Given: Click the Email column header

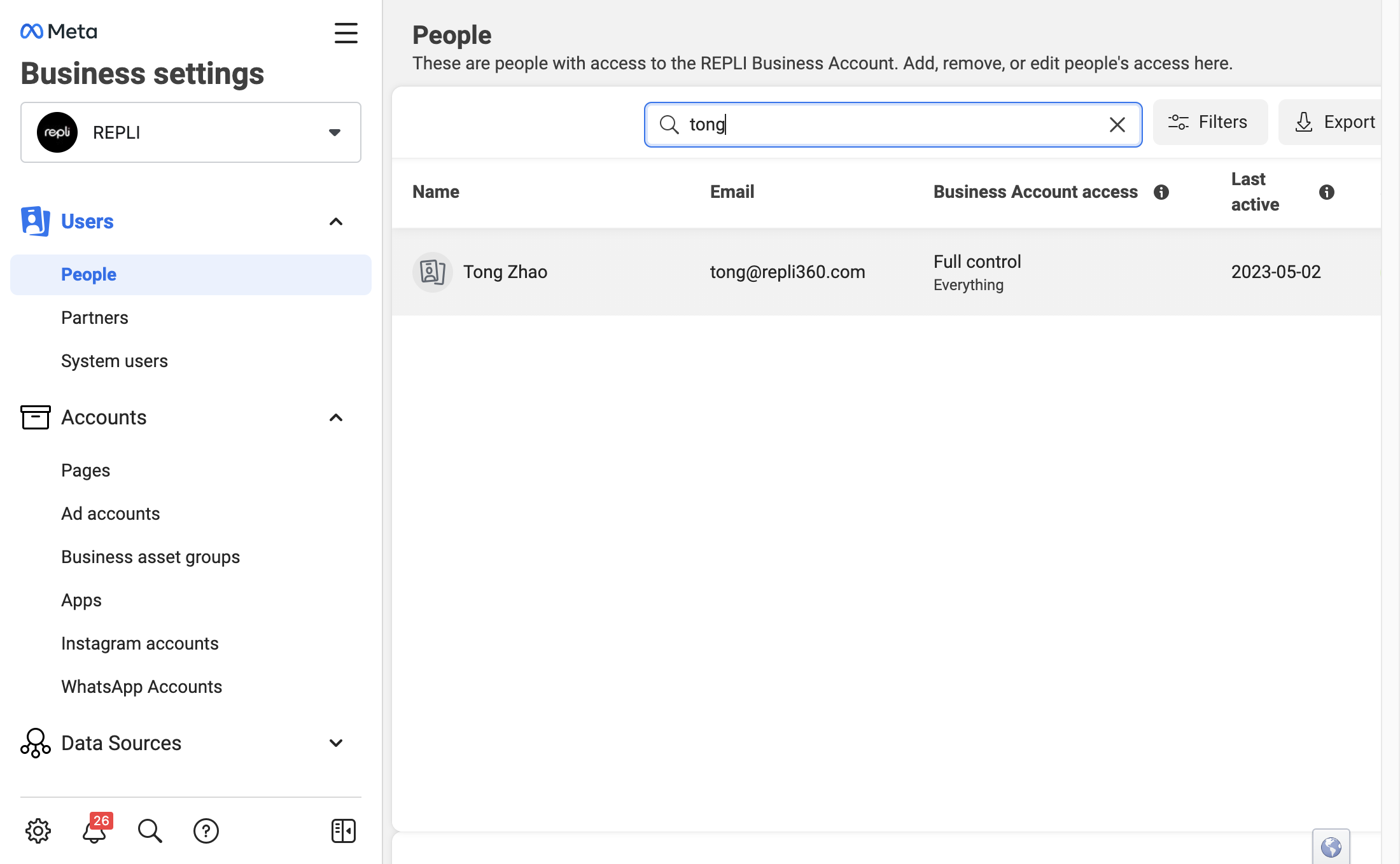Looking at the screenshot, I should (x=732, y=192).
